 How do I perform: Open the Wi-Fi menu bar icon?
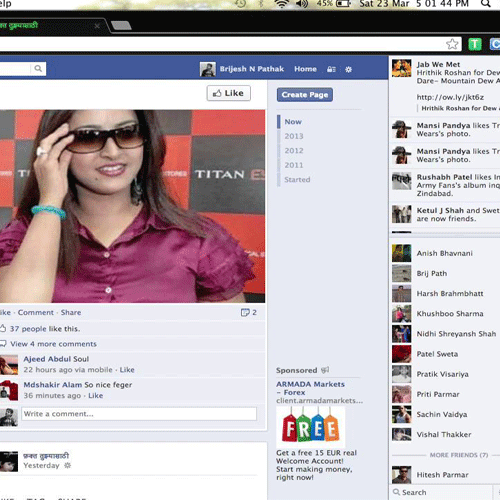[281, 3]
